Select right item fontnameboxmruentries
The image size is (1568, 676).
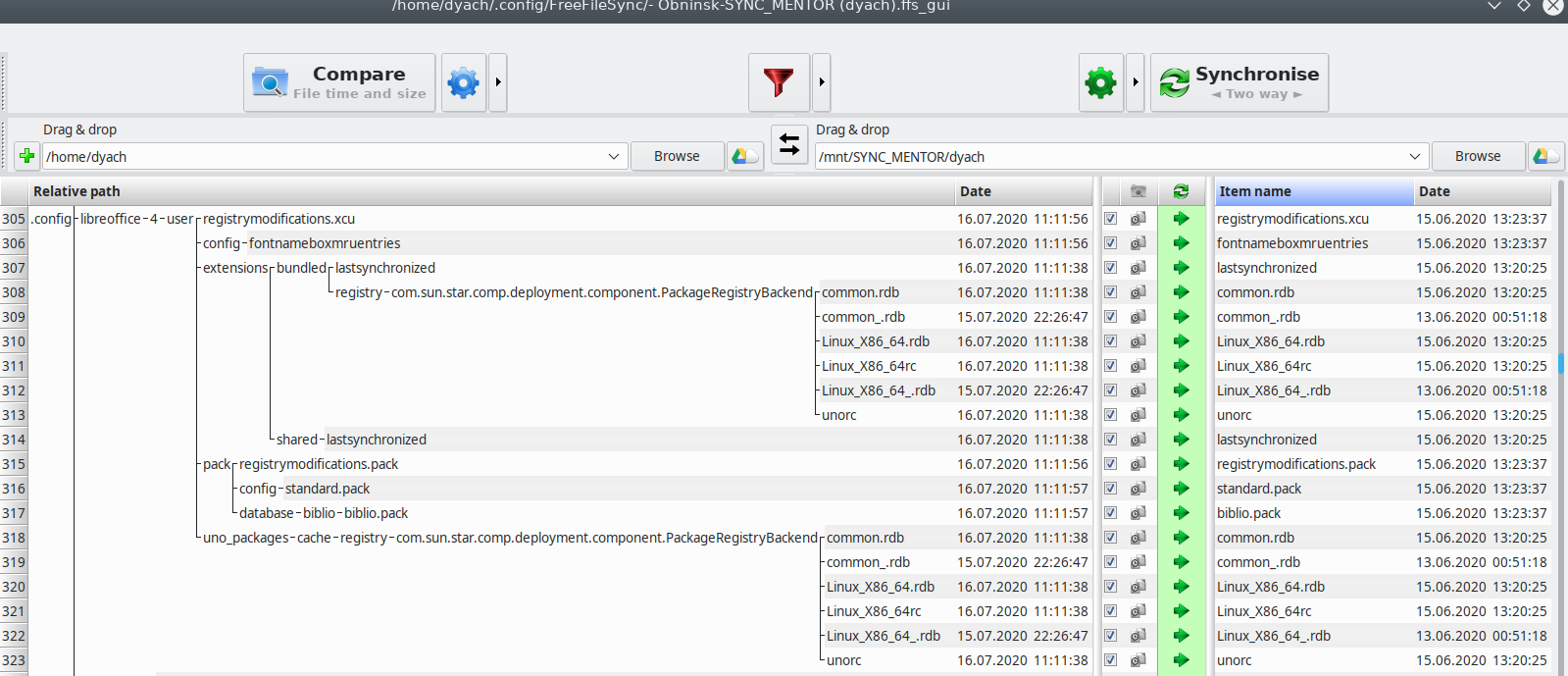click(x=1292, y=243)
